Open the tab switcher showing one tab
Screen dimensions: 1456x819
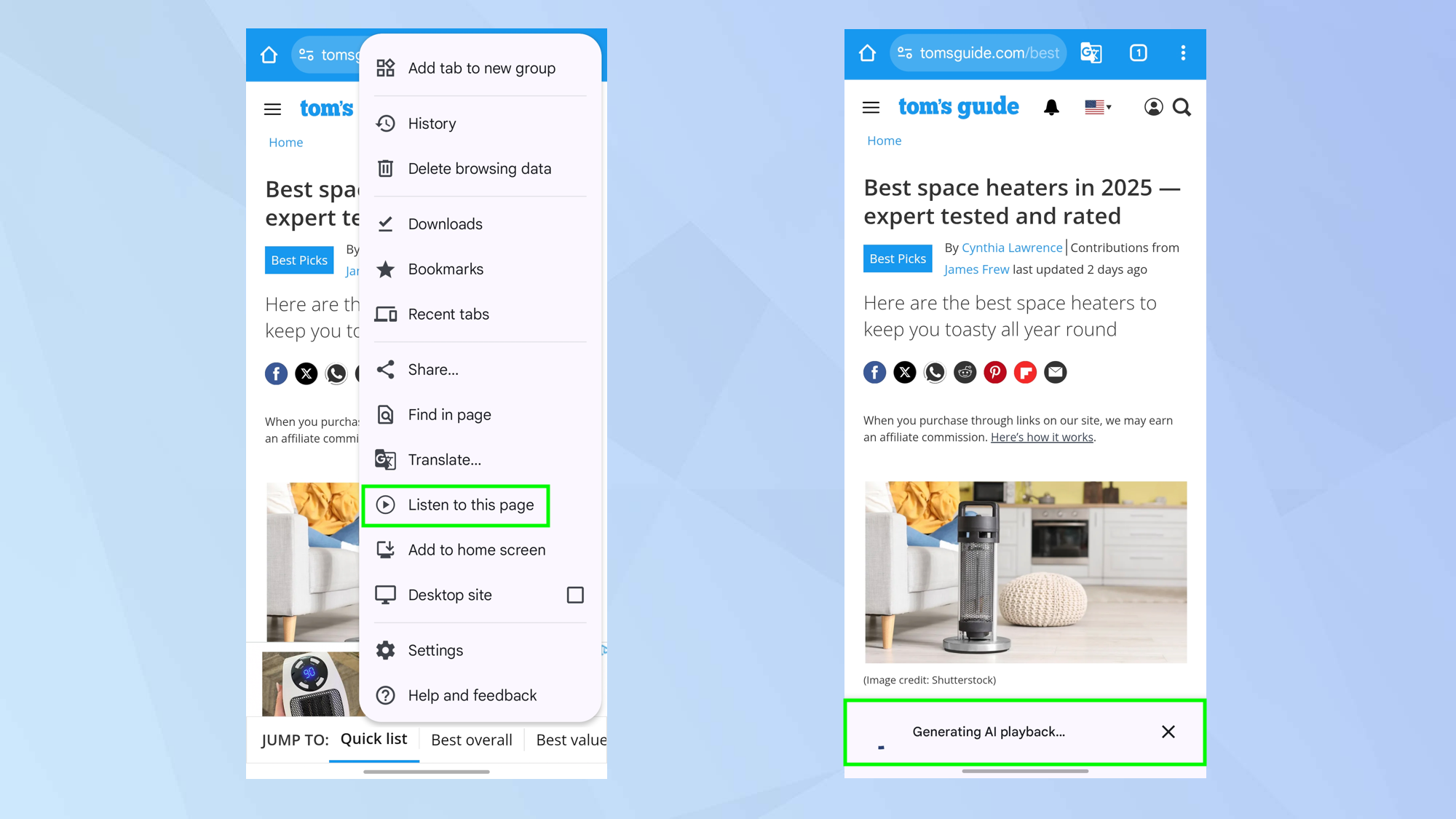[1138, 52]
